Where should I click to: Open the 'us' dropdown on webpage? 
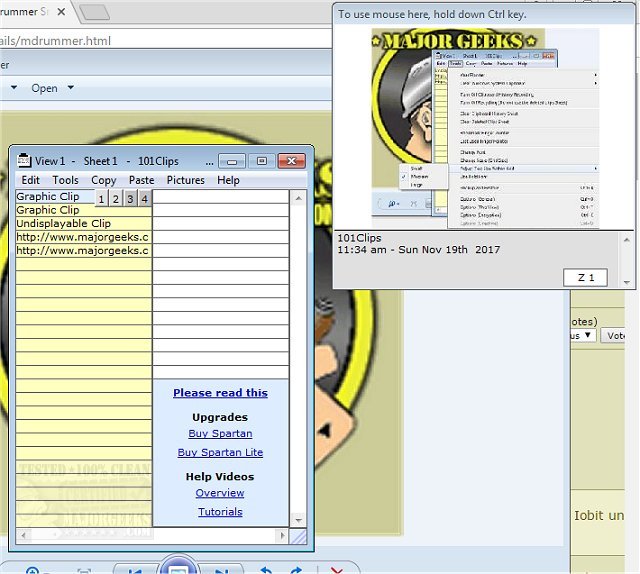[x=583, y=336]
